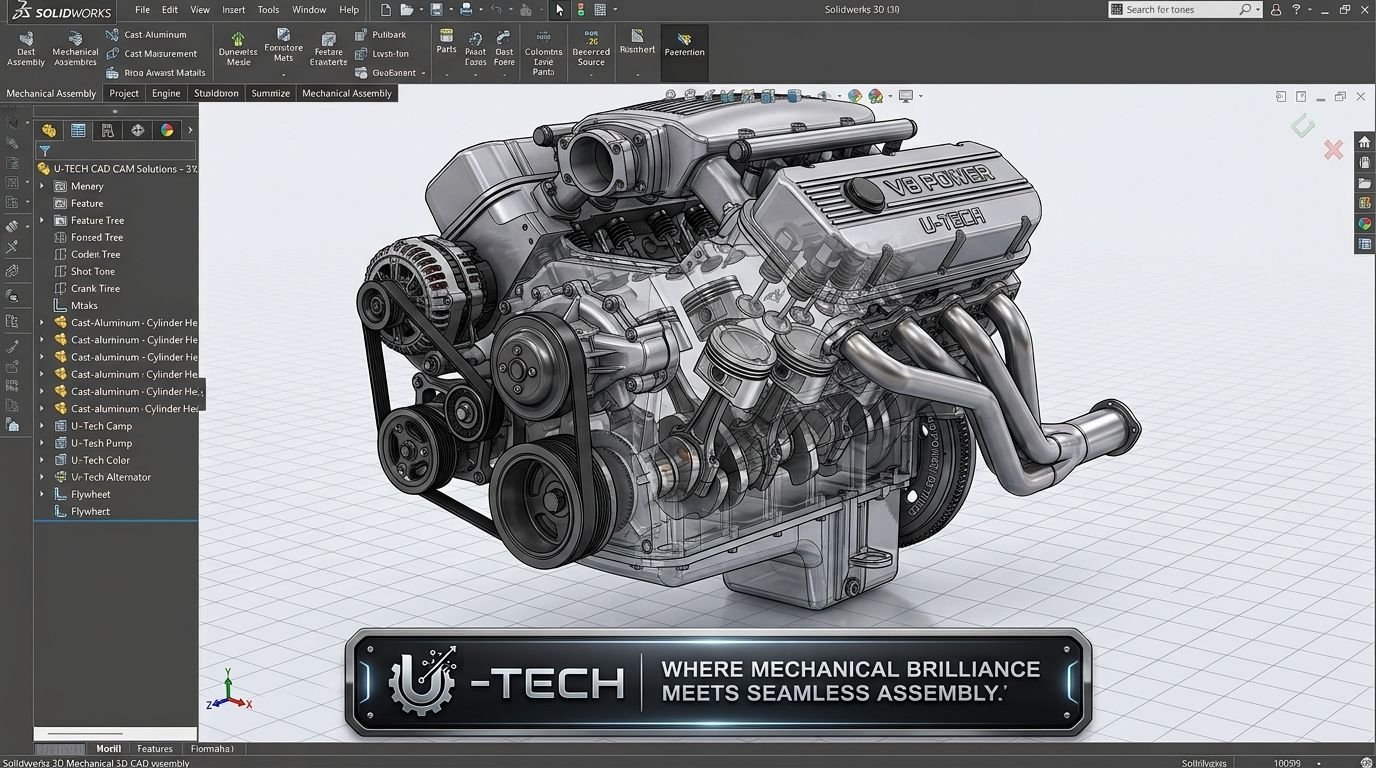Expand the U-Tech Alternator node
This screenshot has height=768, width=1376.
42,477
